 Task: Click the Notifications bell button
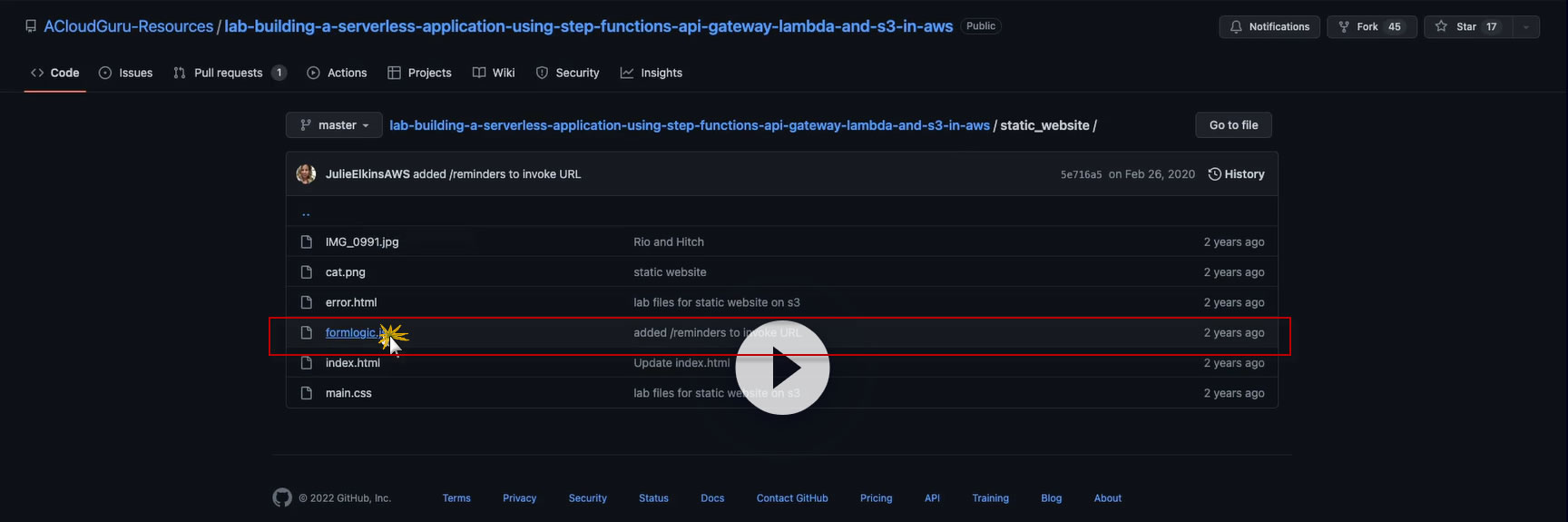[1269, 27]
